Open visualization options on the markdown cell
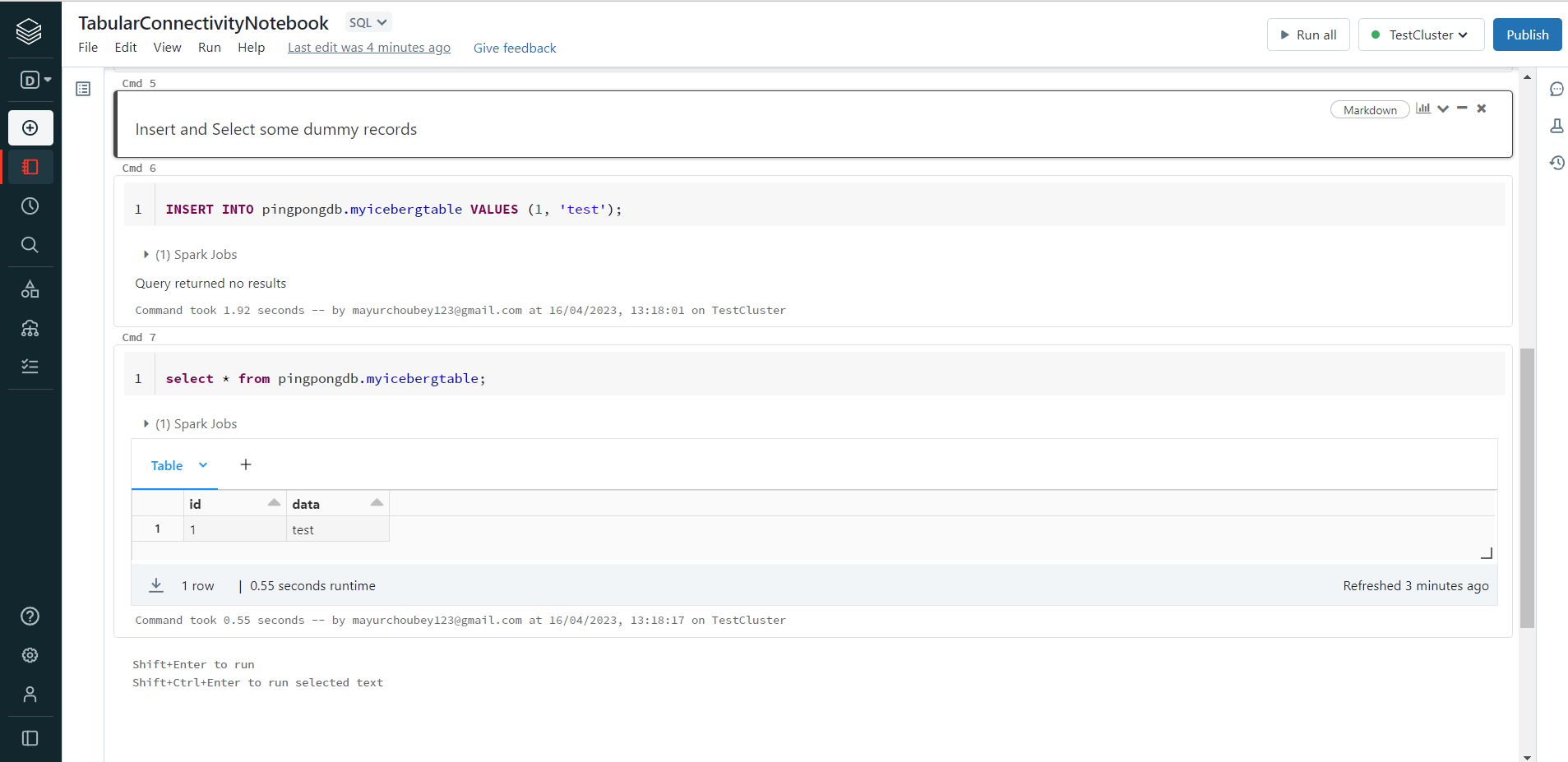The width and height of the screenshot is (1568, 762). coord(1425,108)
